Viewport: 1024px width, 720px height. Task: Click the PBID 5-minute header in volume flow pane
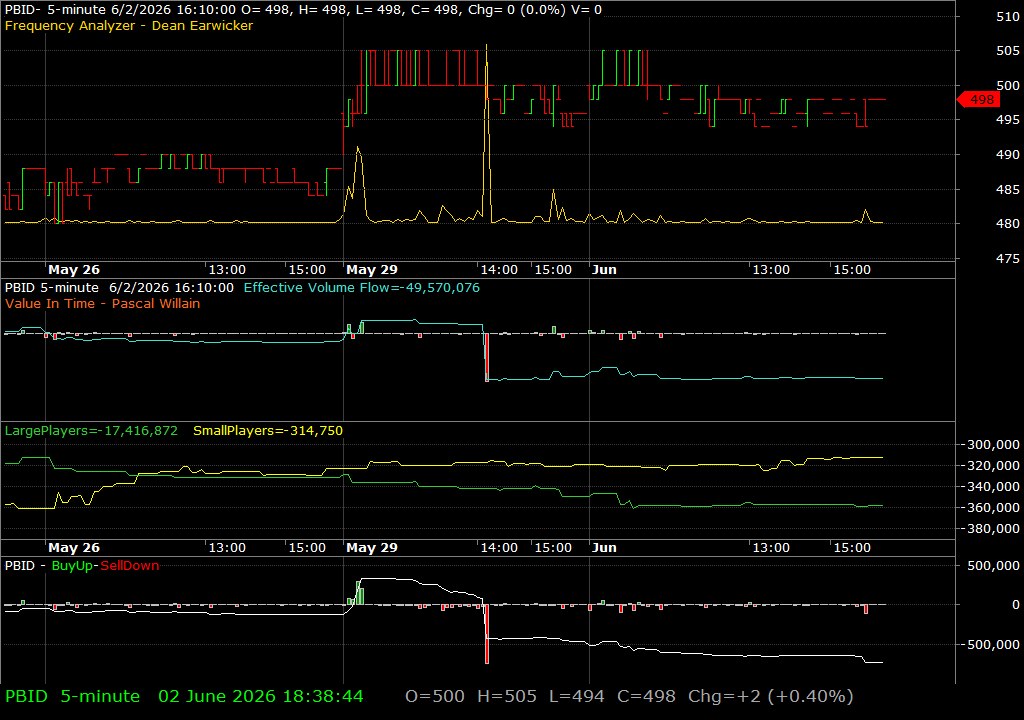119,287
